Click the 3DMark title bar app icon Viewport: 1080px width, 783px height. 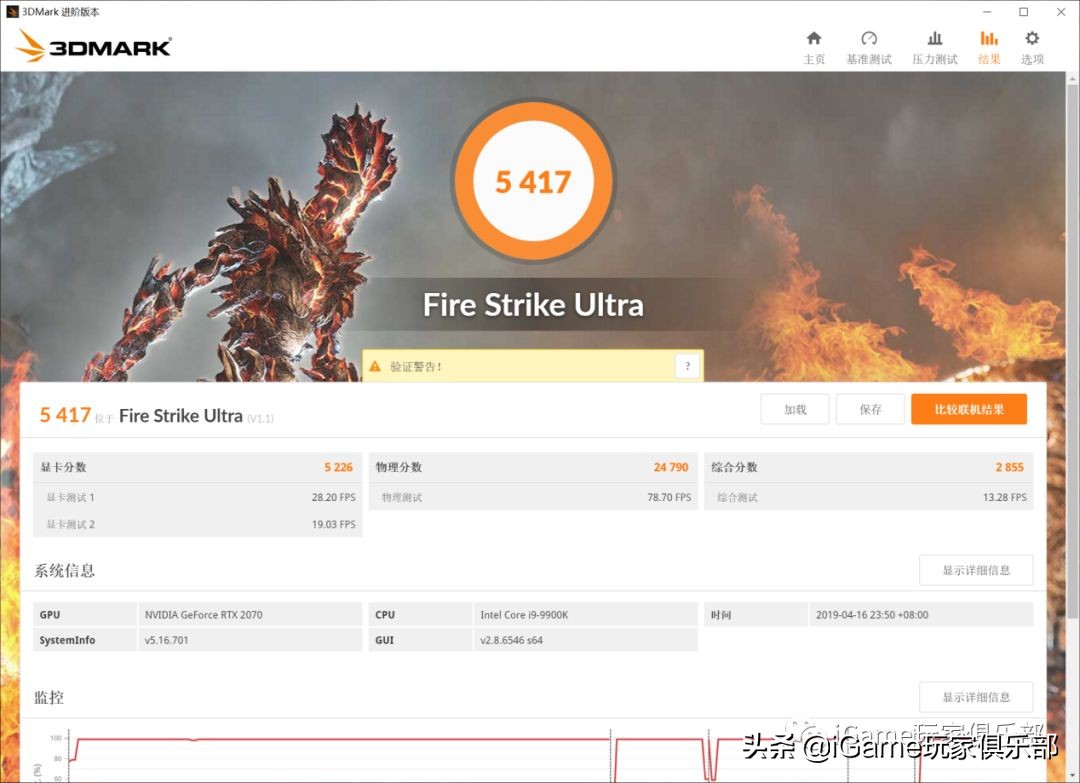[x=12, y=12]
